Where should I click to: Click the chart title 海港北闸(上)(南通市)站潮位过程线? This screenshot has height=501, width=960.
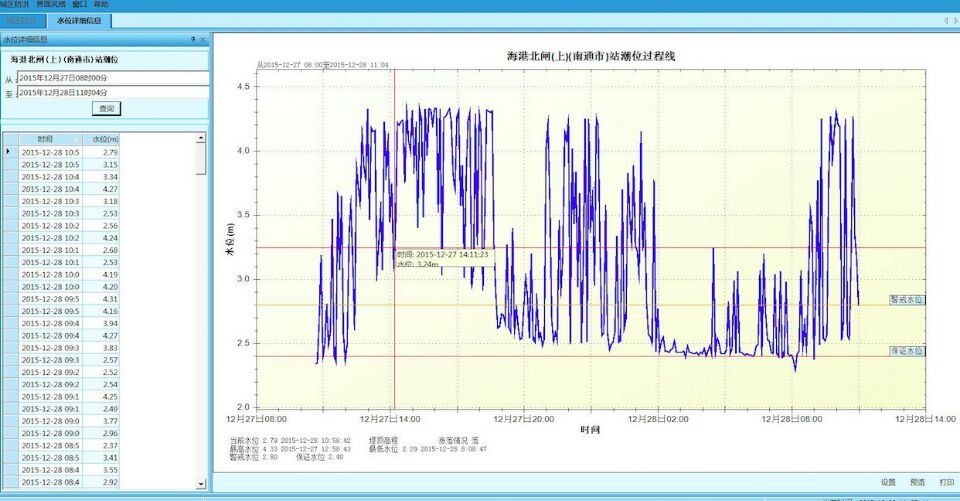(591, 56)
